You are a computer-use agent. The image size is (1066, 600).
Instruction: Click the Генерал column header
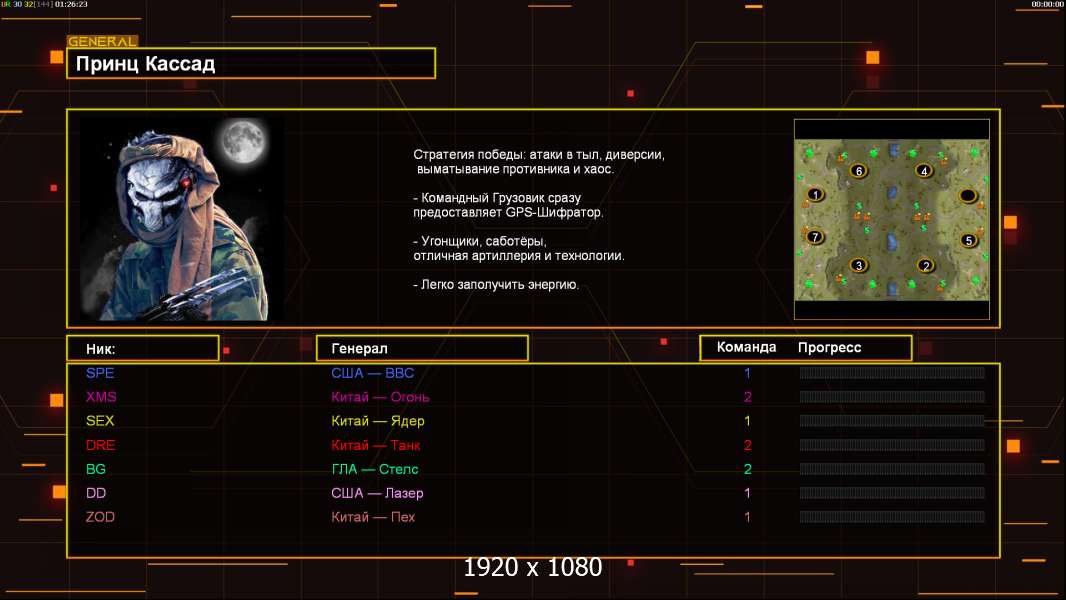422,349
